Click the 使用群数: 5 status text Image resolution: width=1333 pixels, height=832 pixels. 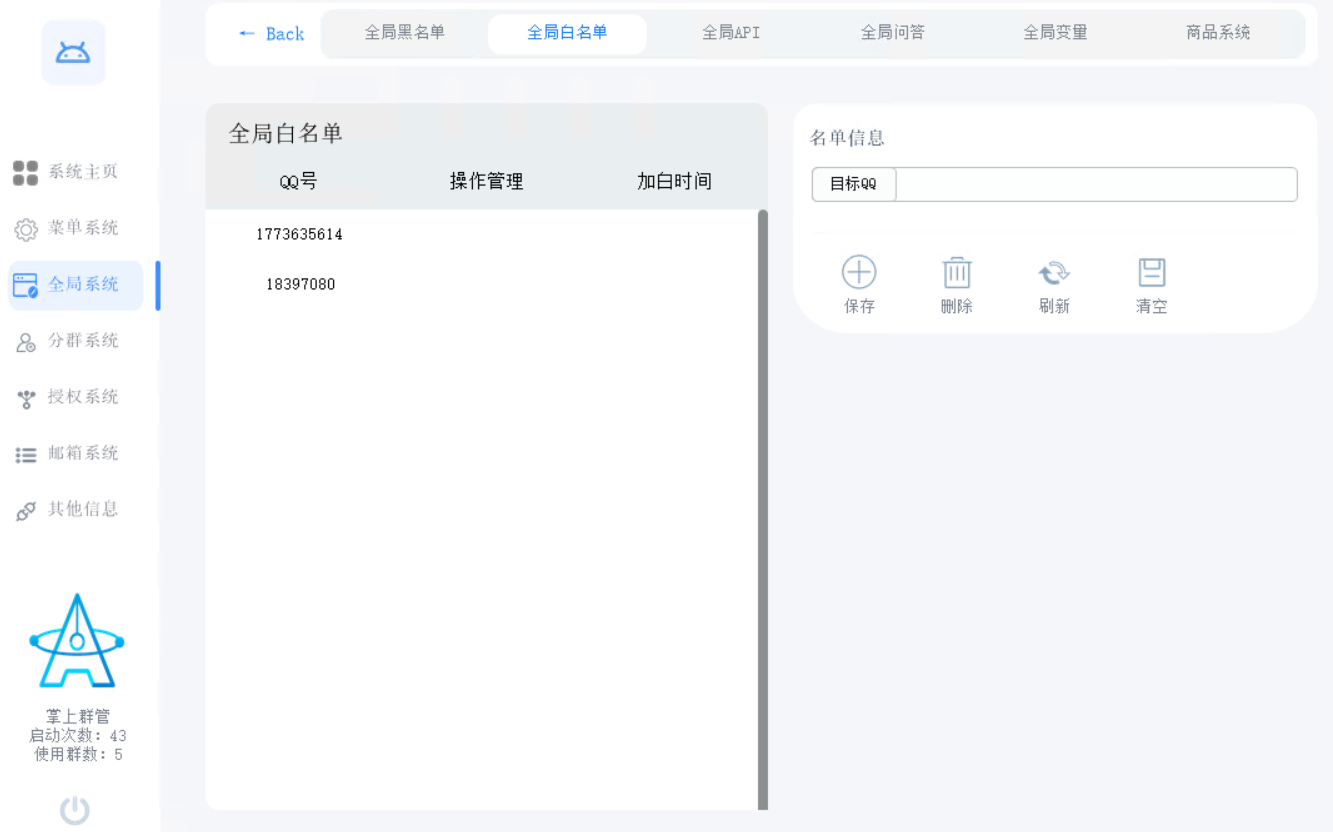coord(78,755)
